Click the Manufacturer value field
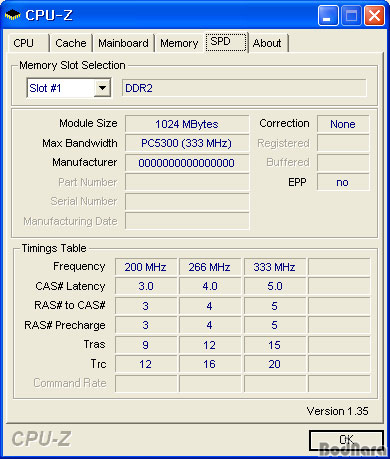 (187, 163)
